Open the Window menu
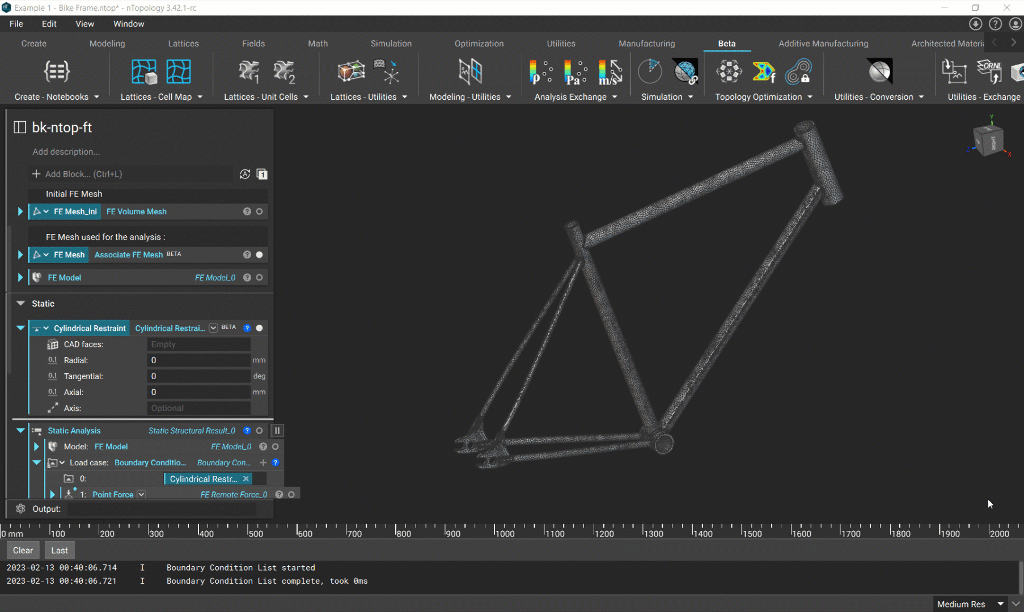This screenshot has height=612, width=1024. pos(129,24)
